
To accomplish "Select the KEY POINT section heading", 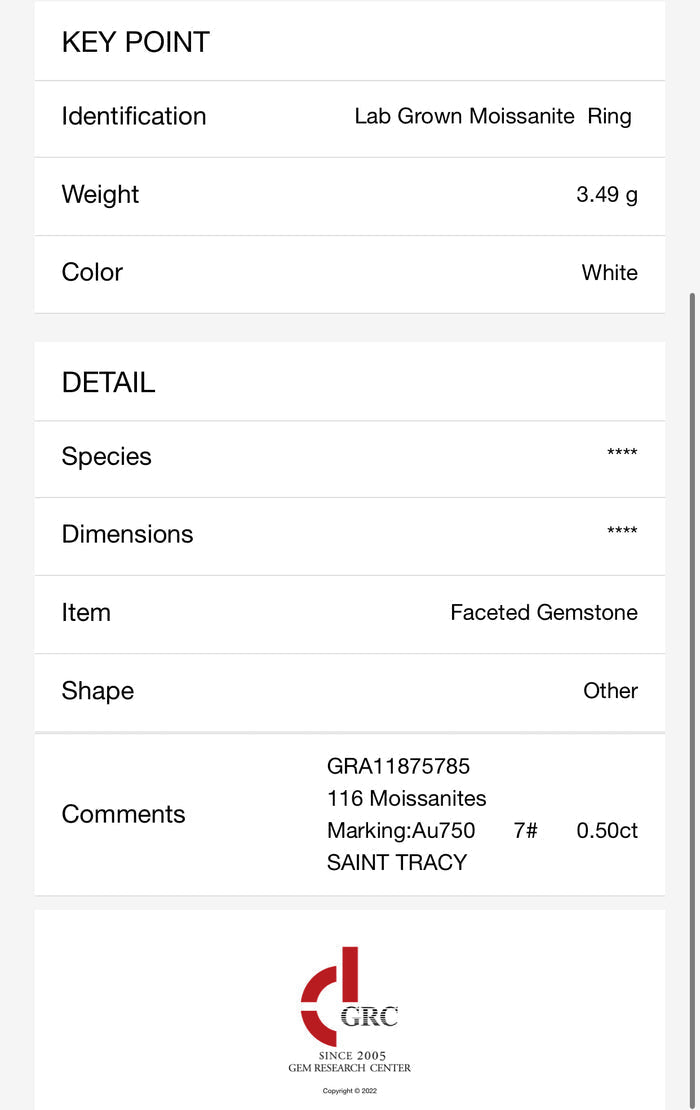I will pos(136,42).
